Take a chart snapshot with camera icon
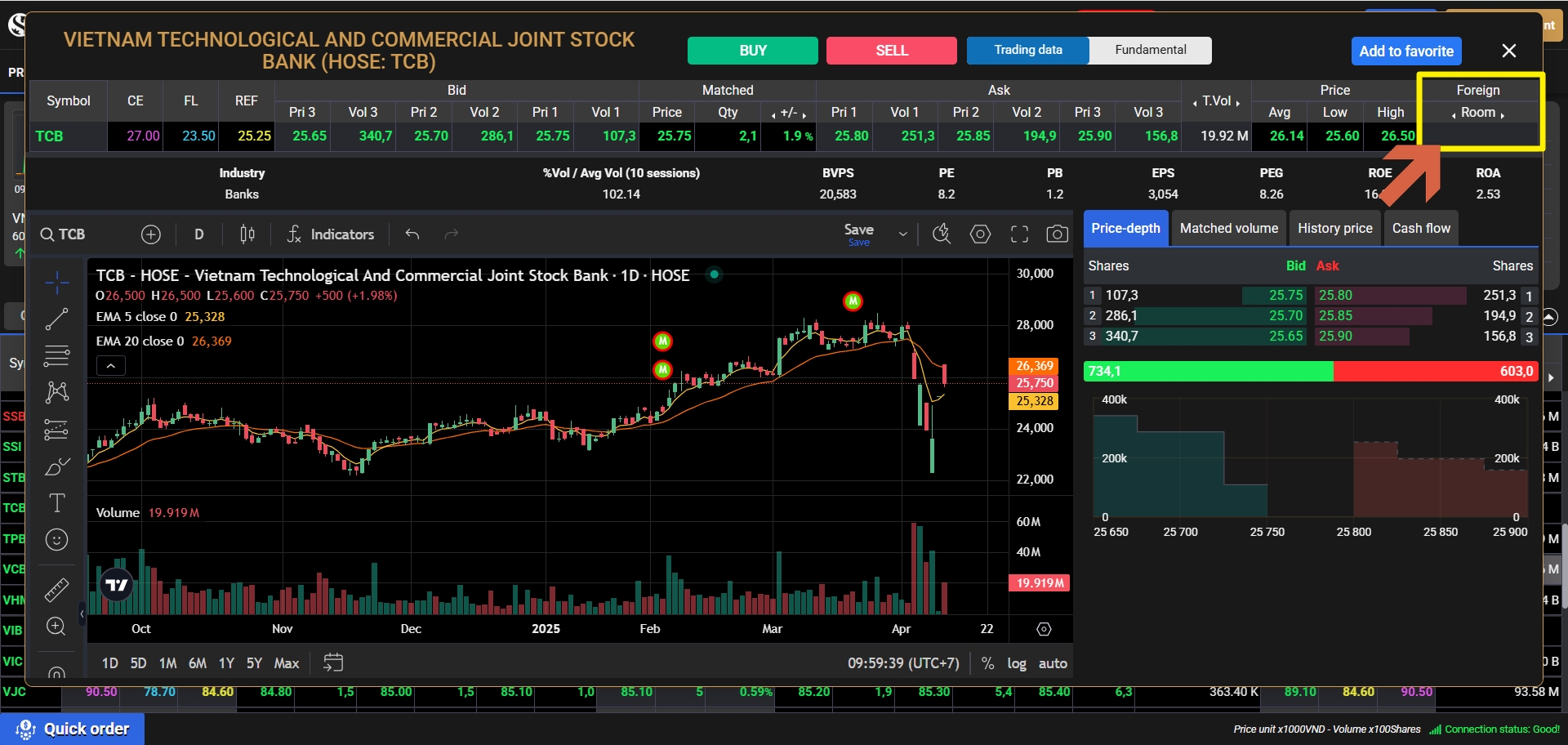The width and height of the screenshot is (1568, 745). point(1058,234)
